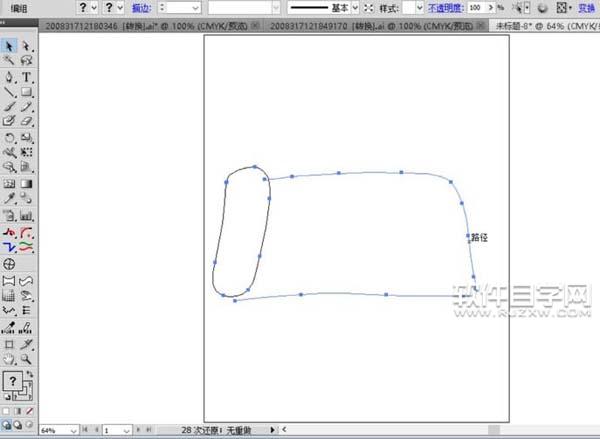This screenshot has width=600, height=439.
Task: Open the 变换 transform panel link
Action: point(587,8)
